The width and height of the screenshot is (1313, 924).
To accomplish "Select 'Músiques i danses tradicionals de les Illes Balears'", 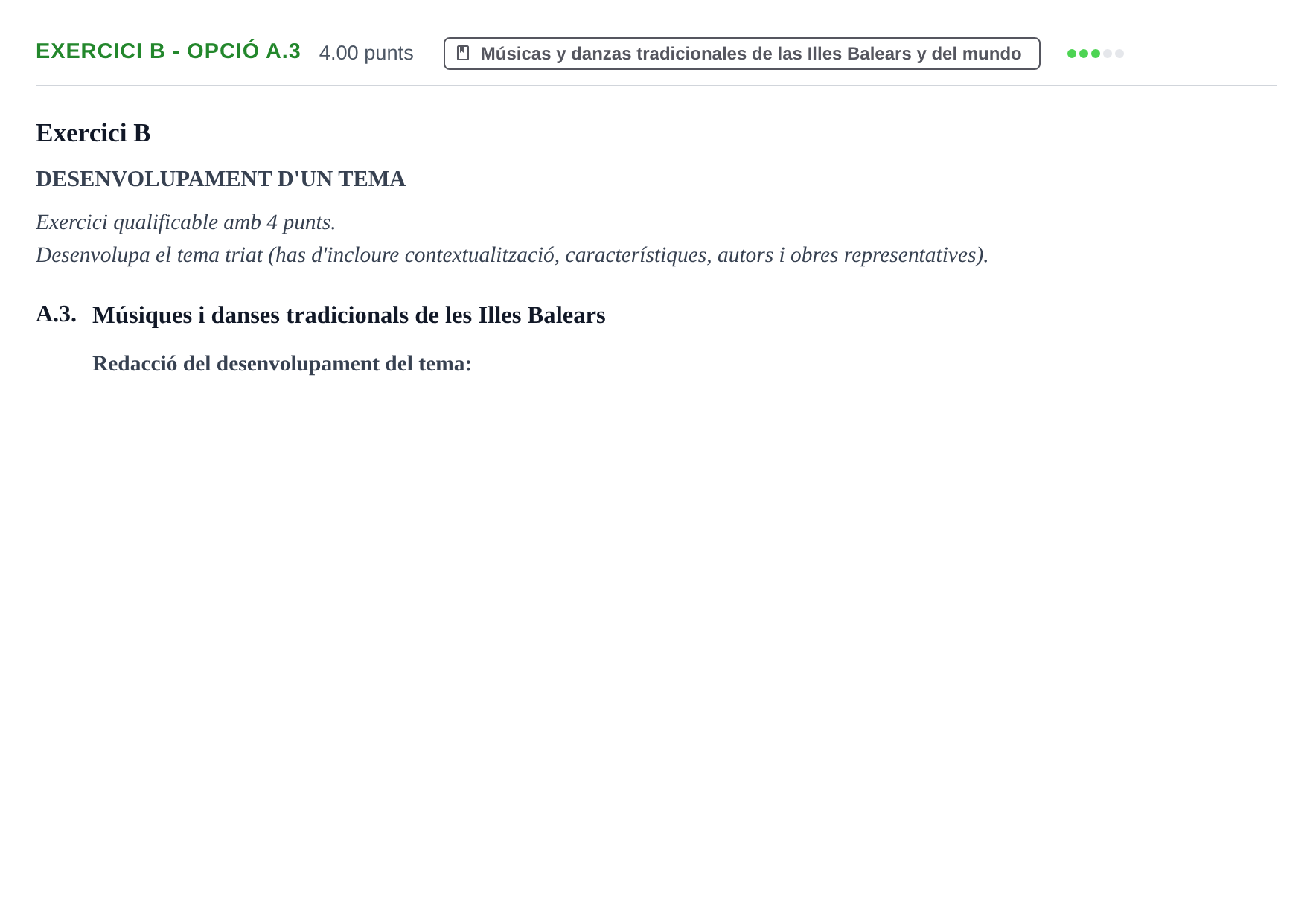I will tap(348, 315).
